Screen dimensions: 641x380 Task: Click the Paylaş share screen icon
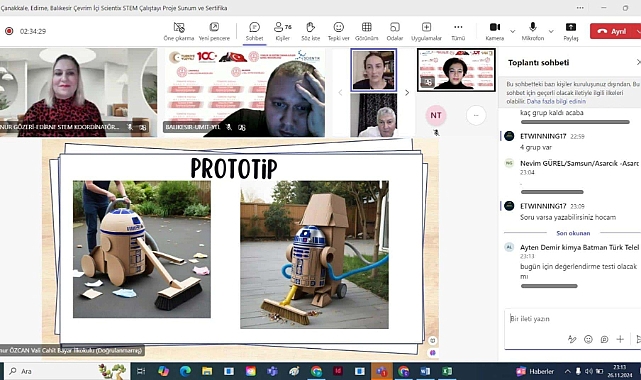pyautogui.click(x=571, y=31)
